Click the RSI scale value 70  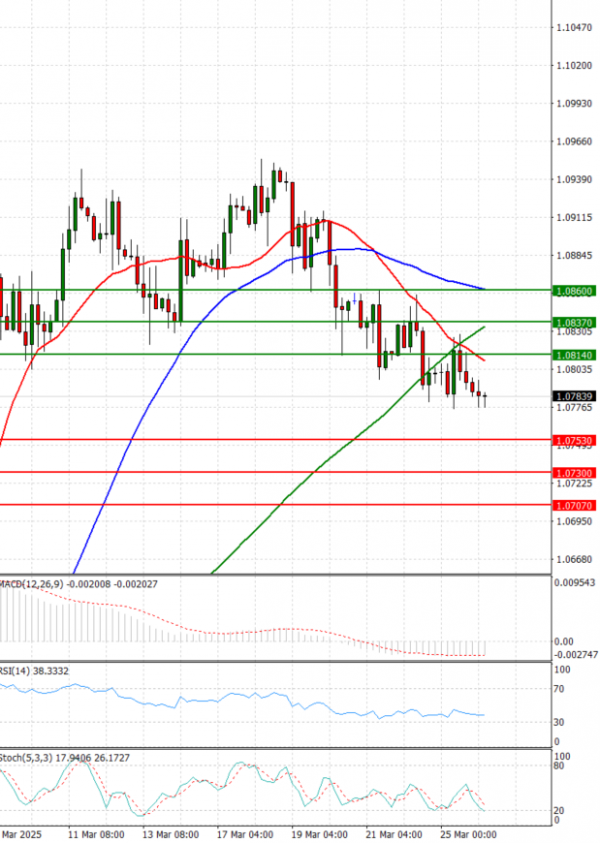(559, 689)
